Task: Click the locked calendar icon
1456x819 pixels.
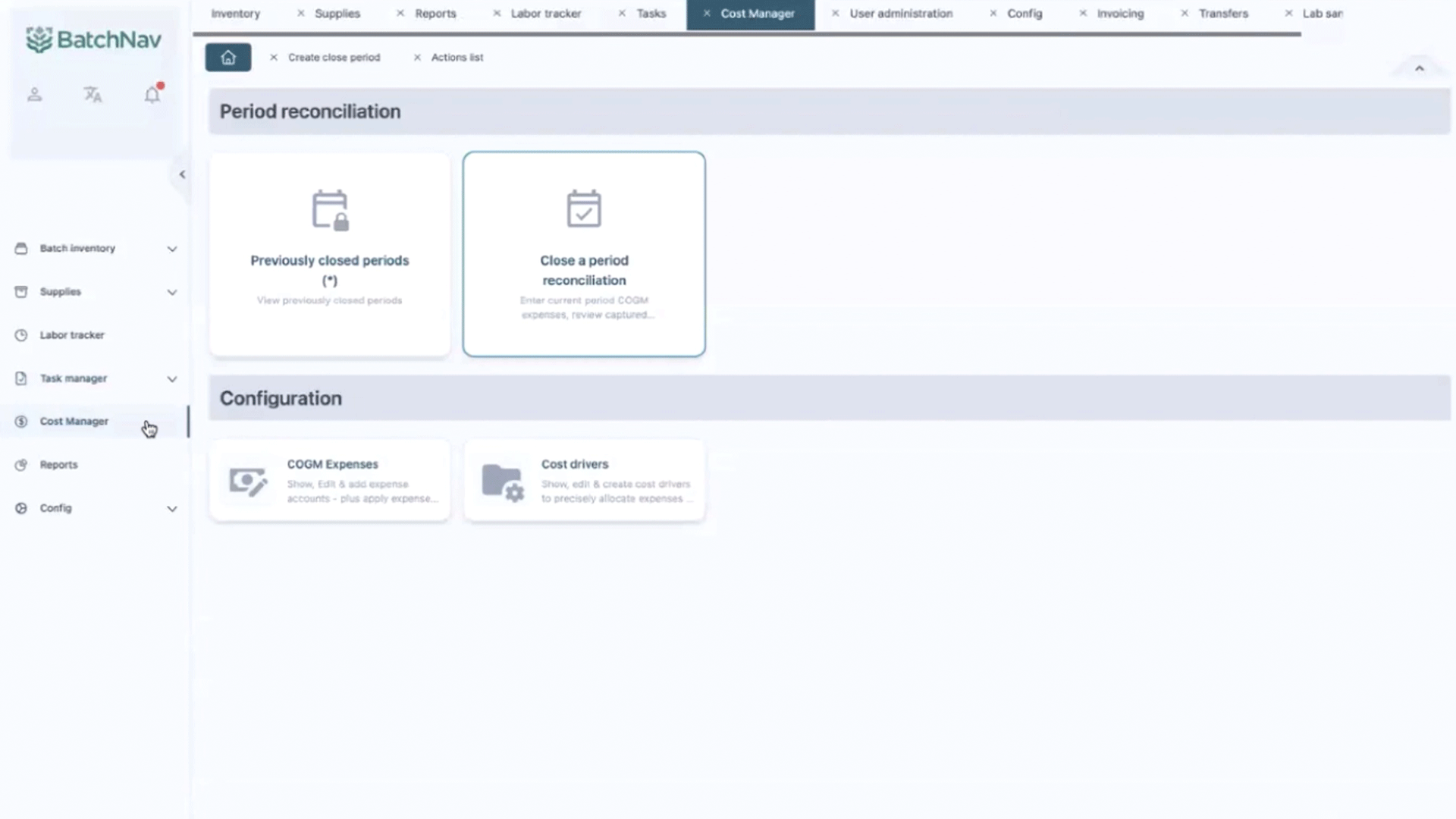Action: 330,210
